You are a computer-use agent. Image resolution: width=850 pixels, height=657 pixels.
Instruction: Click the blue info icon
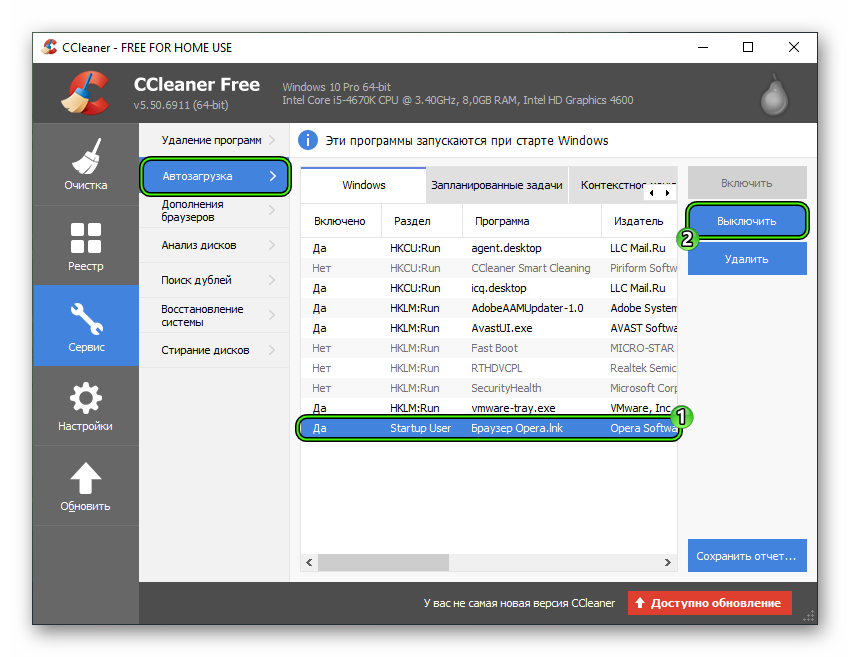pos(310,141)
